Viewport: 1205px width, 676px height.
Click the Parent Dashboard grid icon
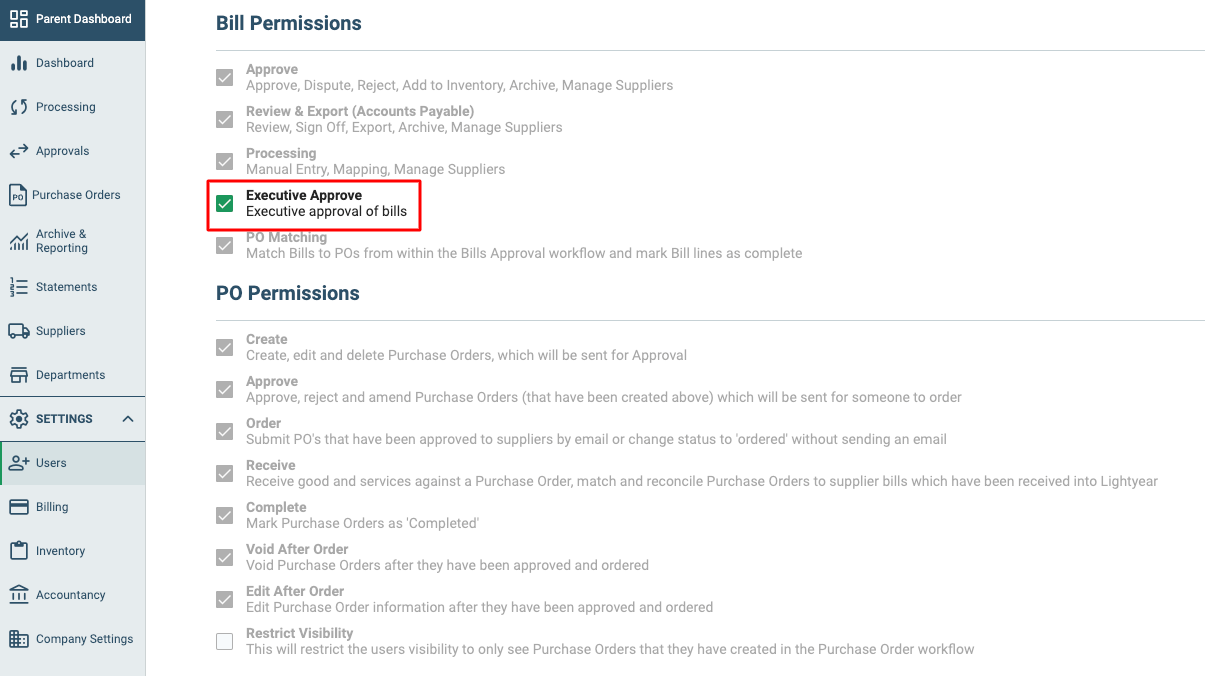(x=18, y=19)
